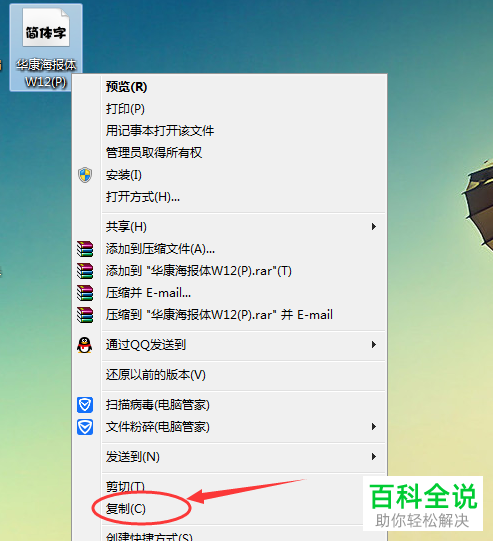
Task: Choose 复制(C) from the context menu
Action: pyautogui.click(x=126, y=509)
